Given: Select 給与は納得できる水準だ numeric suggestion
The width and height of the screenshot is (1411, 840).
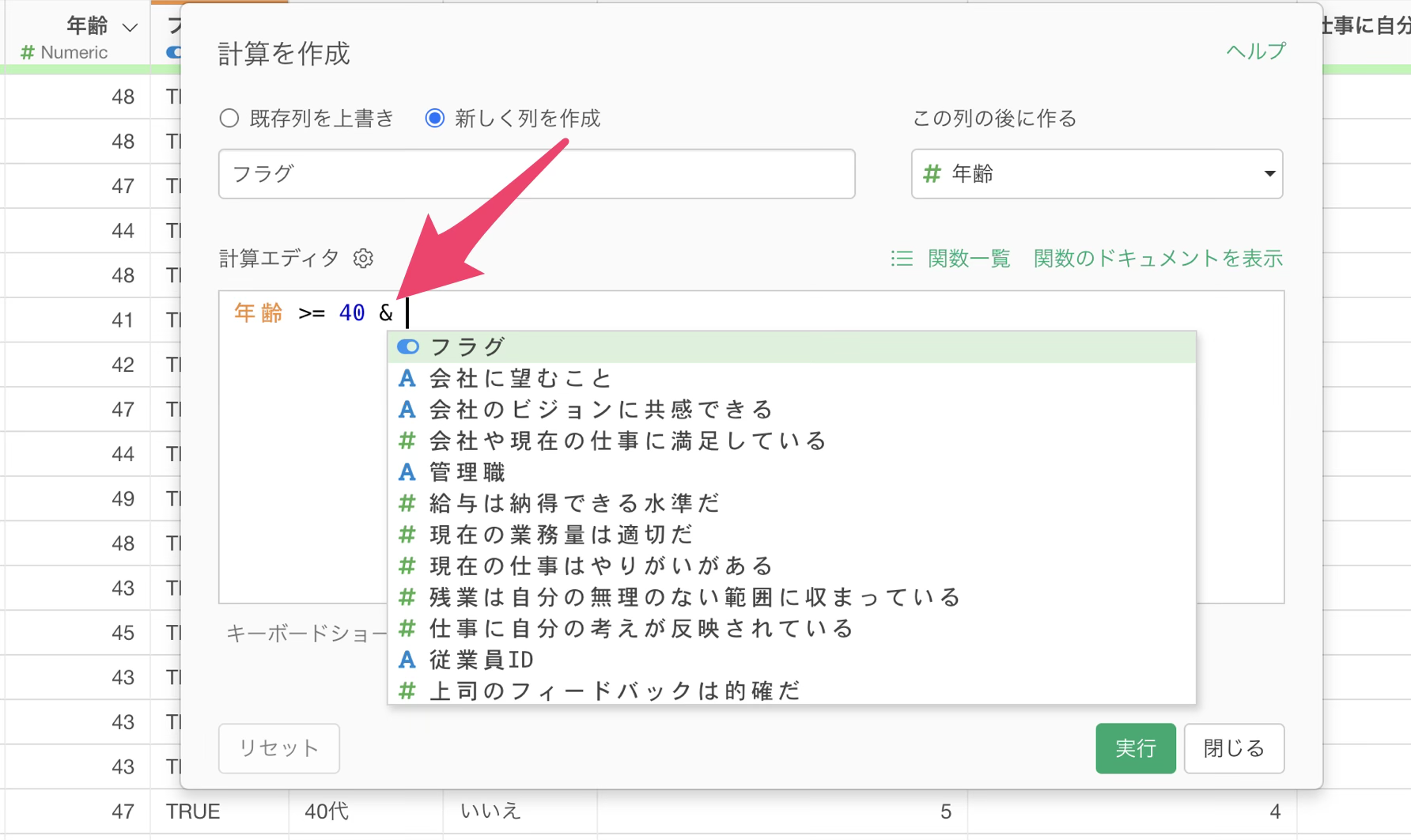Looking at the screenshot, I should click(x=573, y=503).
